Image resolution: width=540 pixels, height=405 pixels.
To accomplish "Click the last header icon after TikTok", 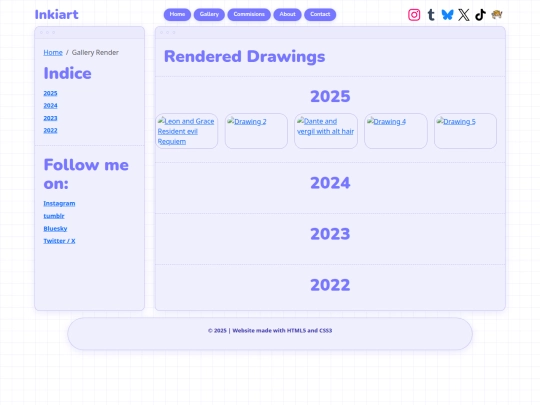I will (497, 14).
